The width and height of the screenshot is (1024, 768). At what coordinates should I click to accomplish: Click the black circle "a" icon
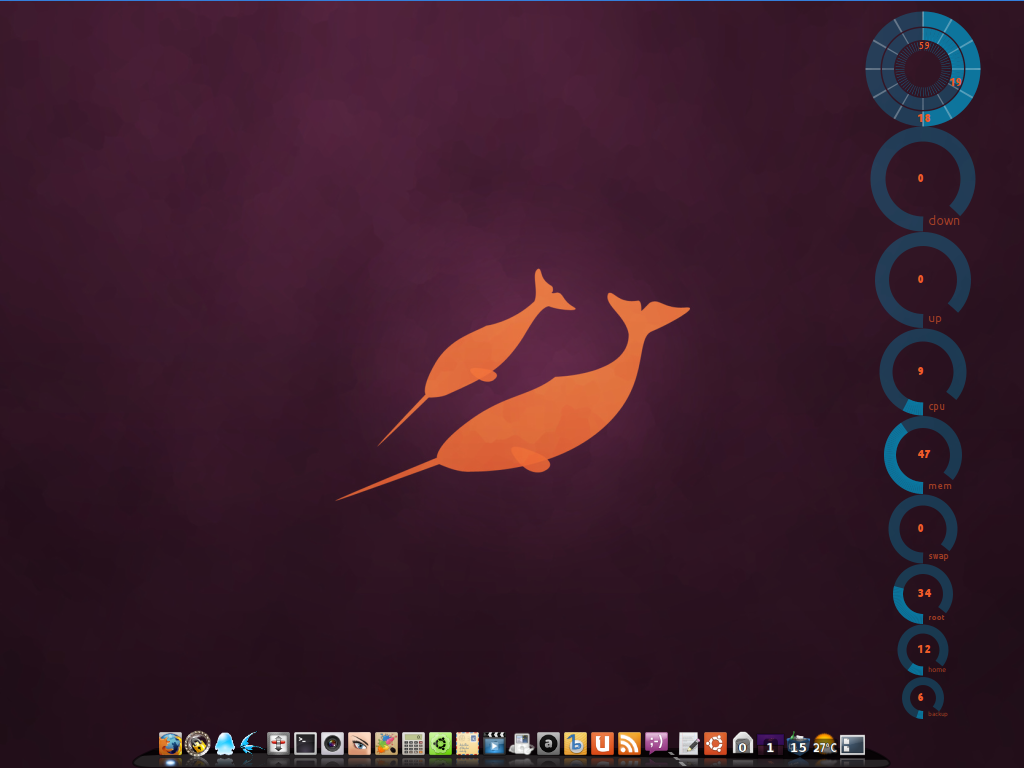[548, 743]
